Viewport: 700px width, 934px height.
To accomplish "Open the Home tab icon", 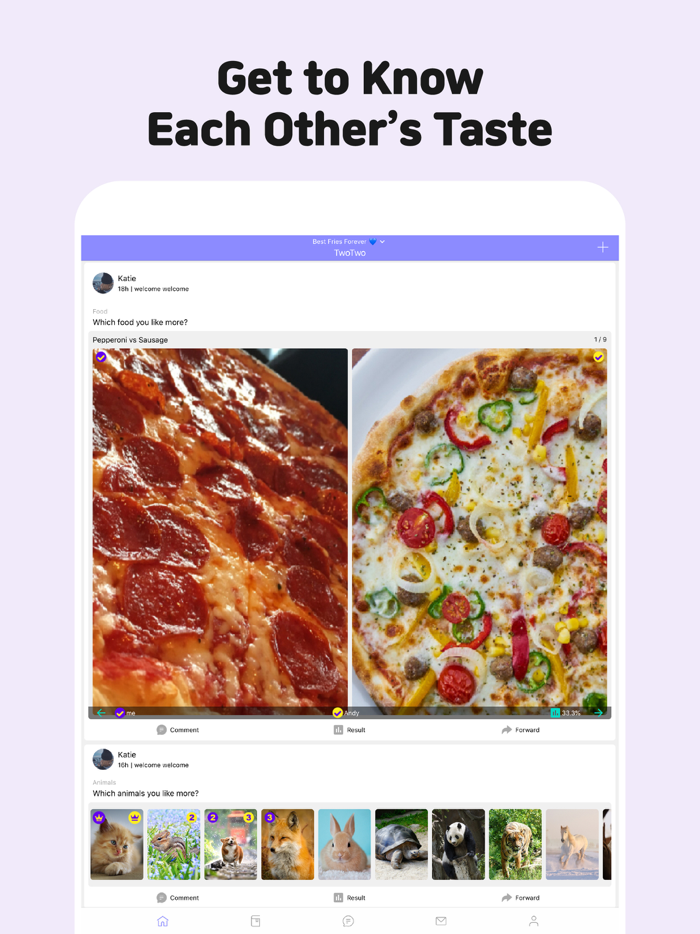I will click(x=163, y=921).
